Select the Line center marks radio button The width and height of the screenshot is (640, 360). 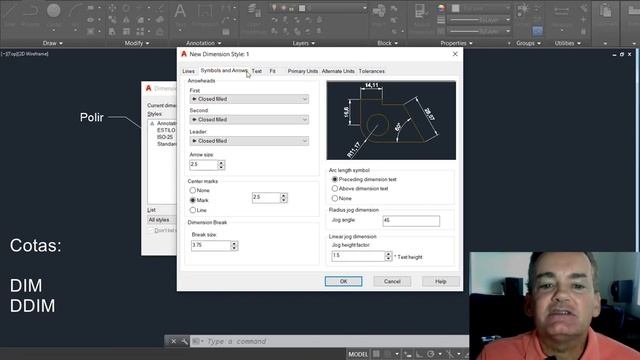(x=193, y=210)
